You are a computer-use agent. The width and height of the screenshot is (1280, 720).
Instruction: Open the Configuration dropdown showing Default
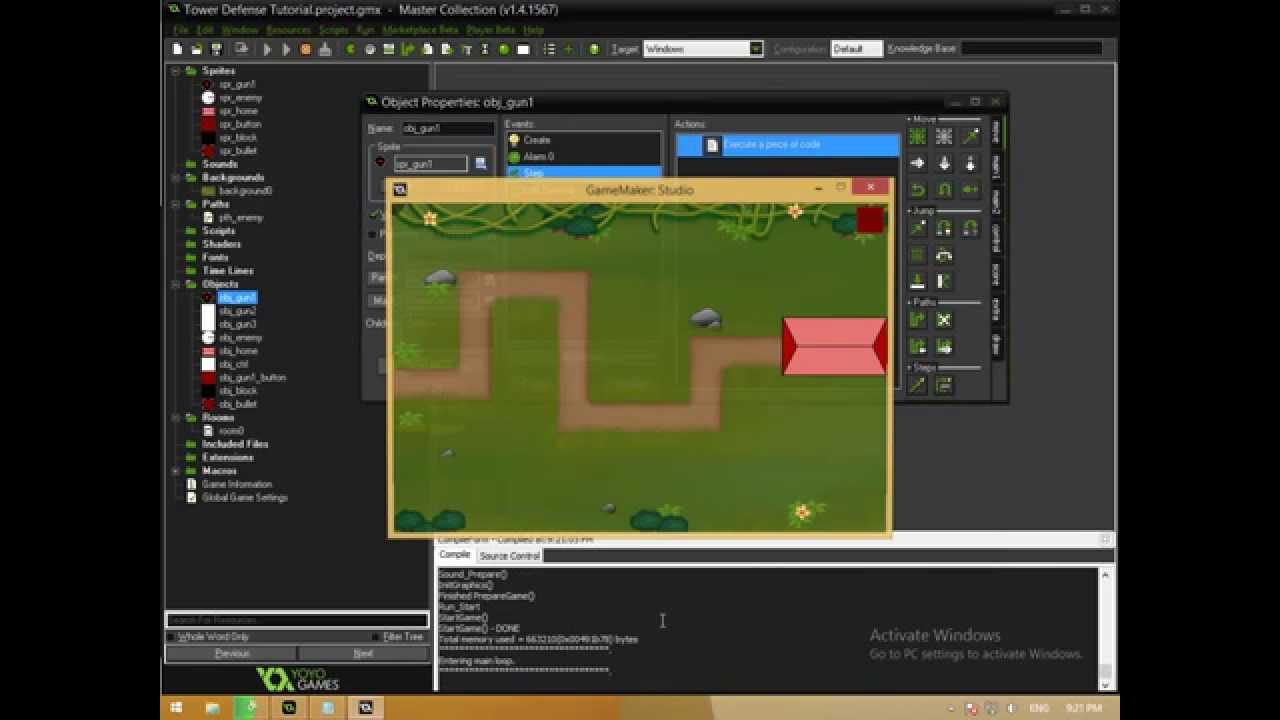point(857,49)
